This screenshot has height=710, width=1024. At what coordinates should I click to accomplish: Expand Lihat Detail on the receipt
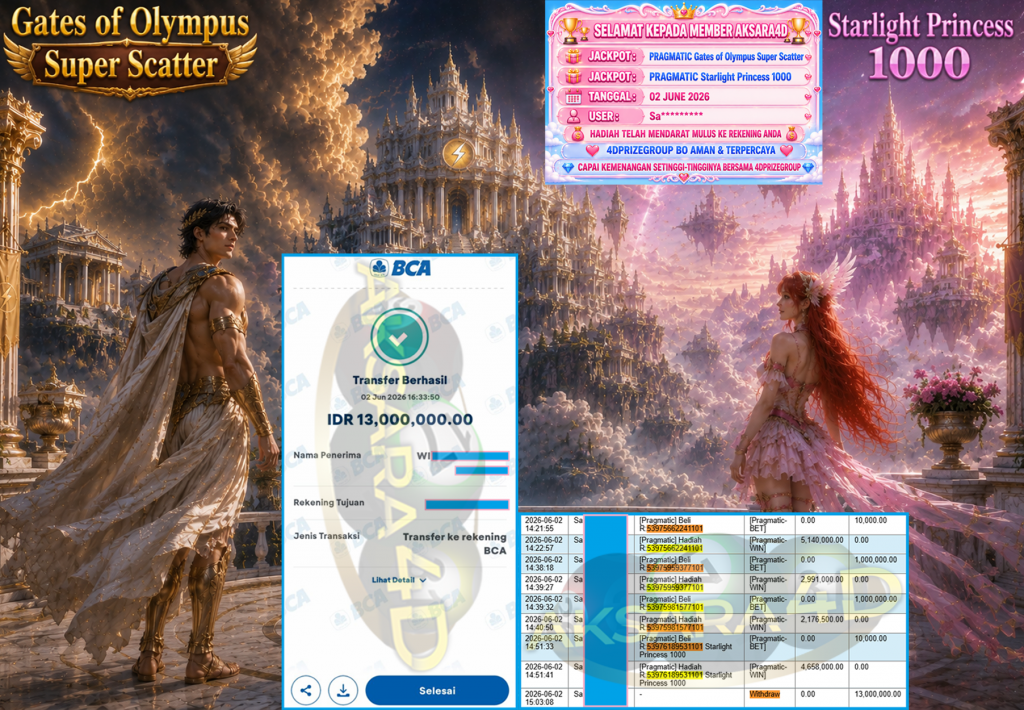coord(399,580)
